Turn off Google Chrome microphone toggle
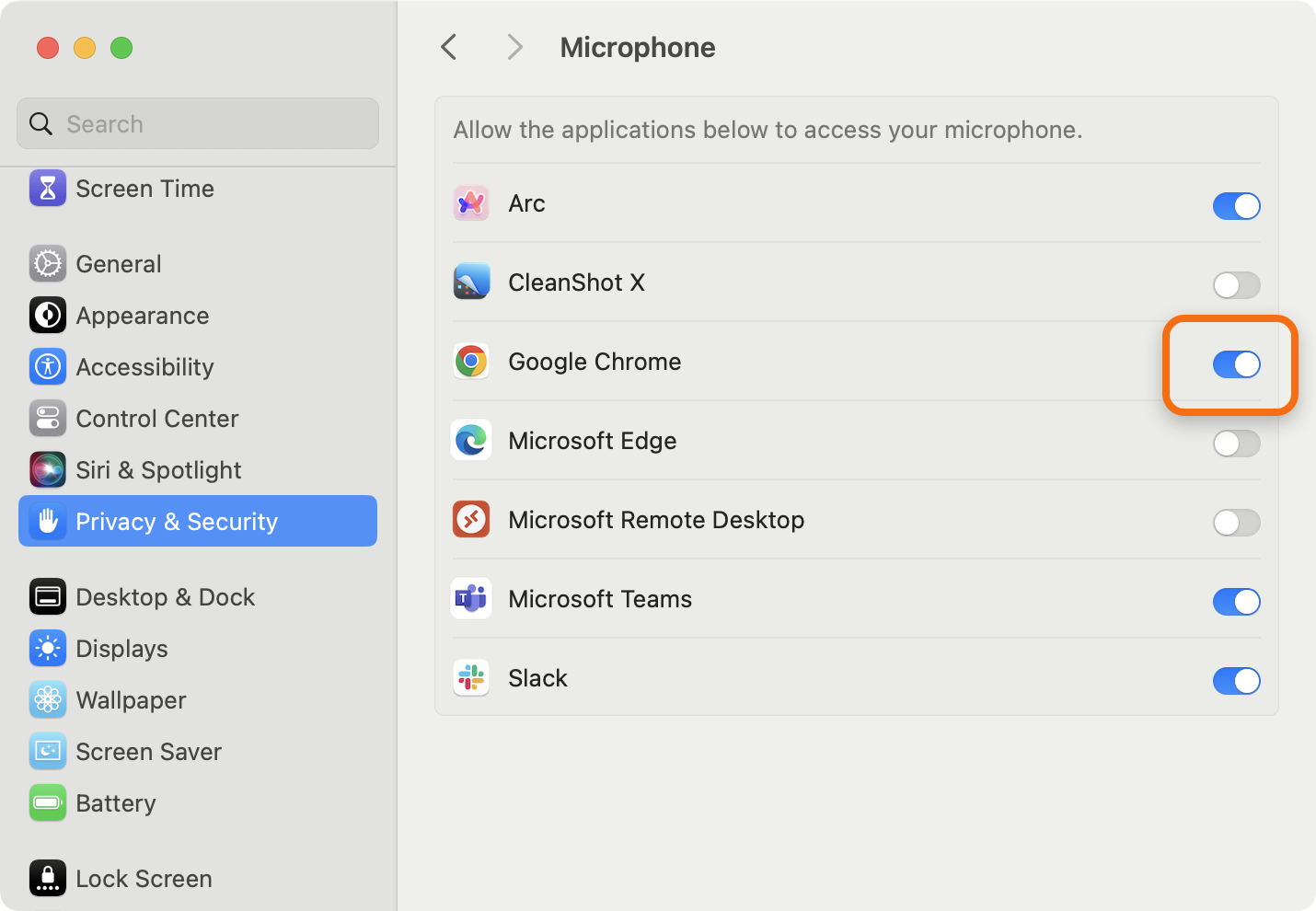The height and width of the screenshot is (911, 1316). click(1236, 364)
